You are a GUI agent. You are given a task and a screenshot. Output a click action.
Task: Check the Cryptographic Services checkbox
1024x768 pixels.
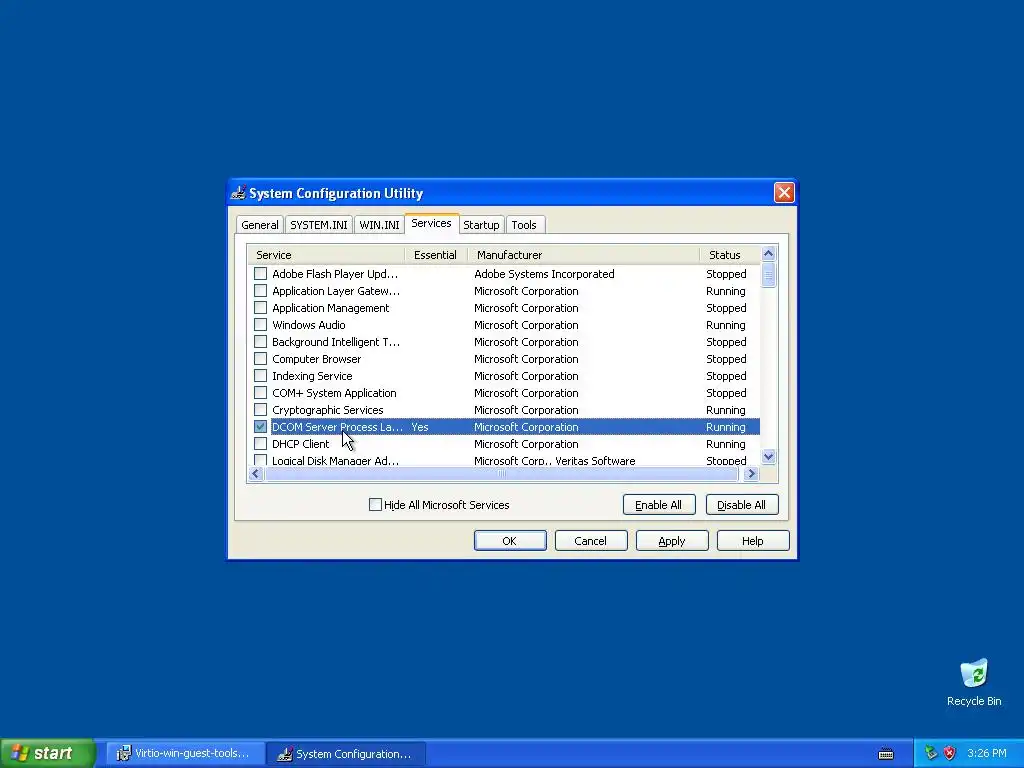(261, 409)
